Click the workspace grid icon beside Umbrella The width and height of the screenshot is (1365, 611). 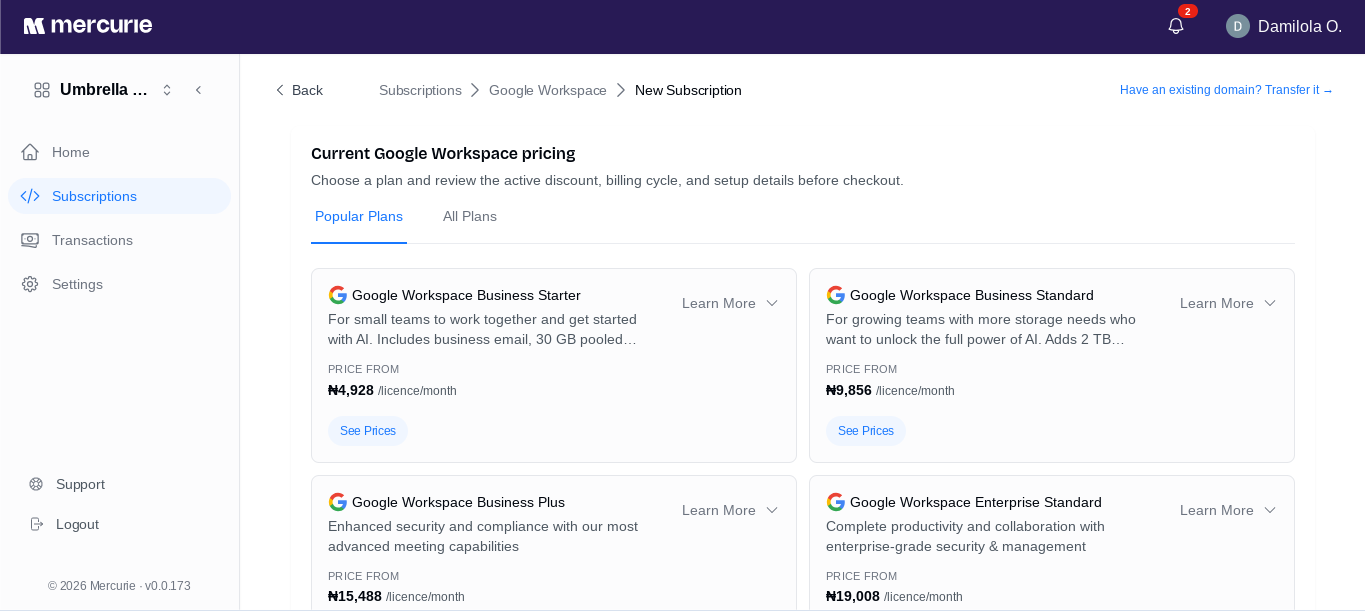click(x=42, y=90)
